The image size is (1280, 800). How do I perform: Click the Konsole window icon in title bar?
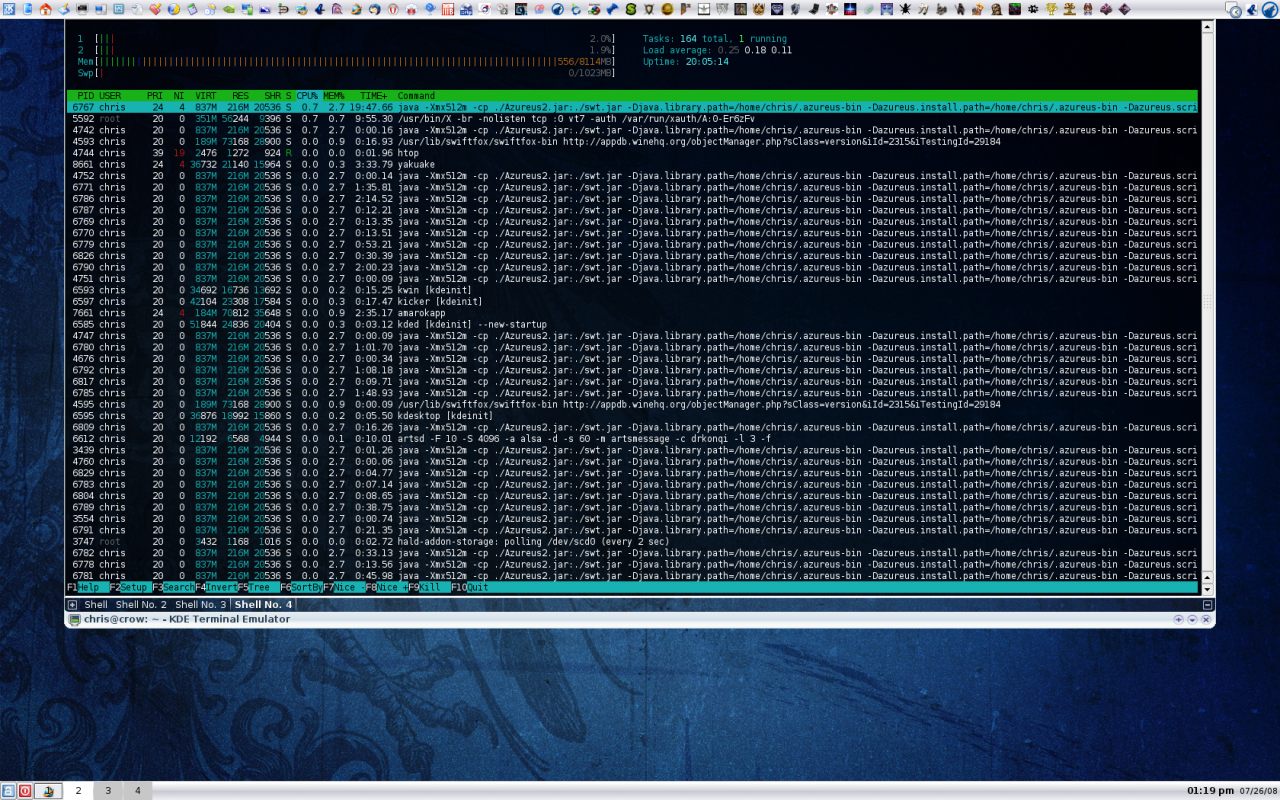pos(74,620)
